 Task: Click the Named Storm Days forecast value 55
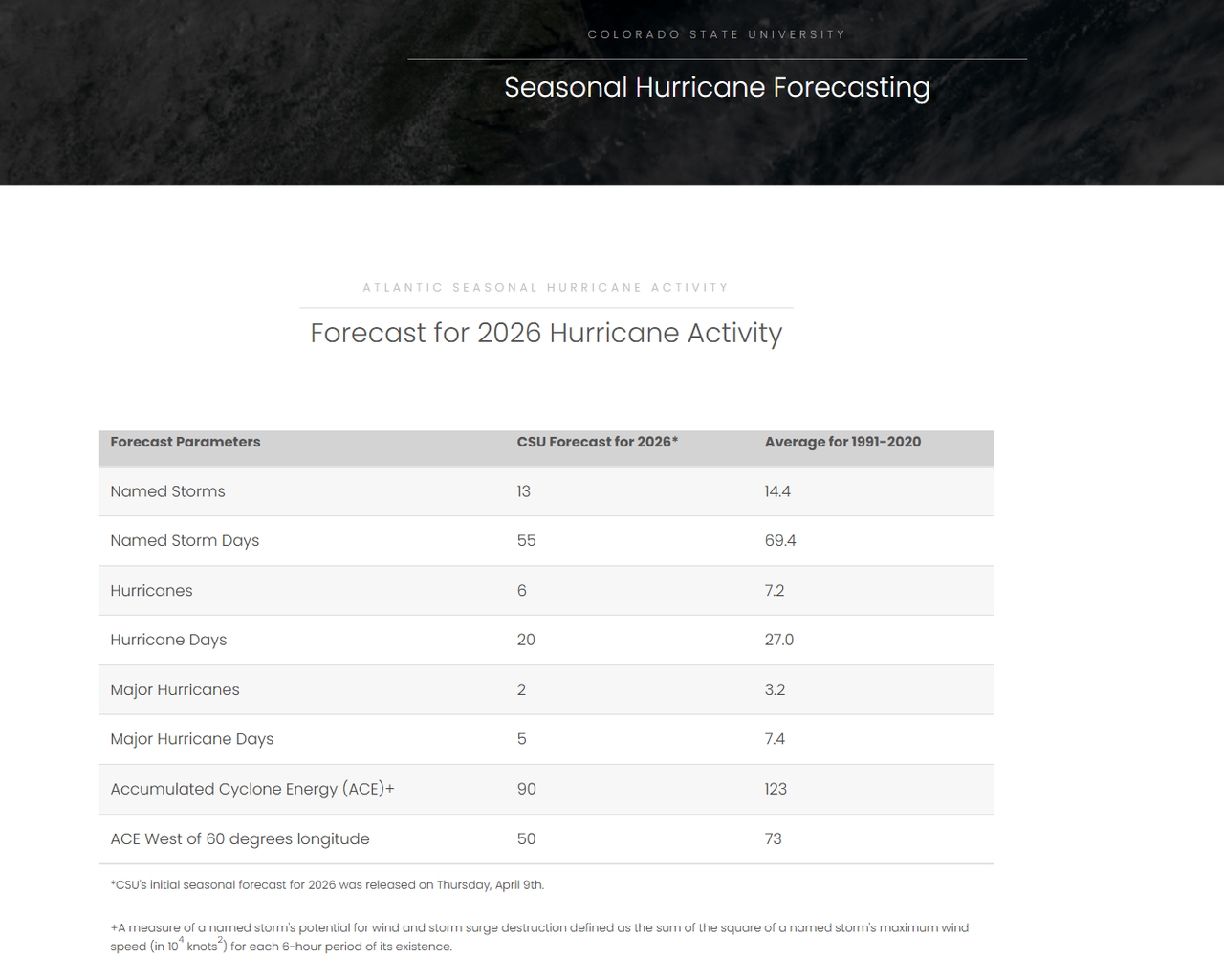pos(526,540)
